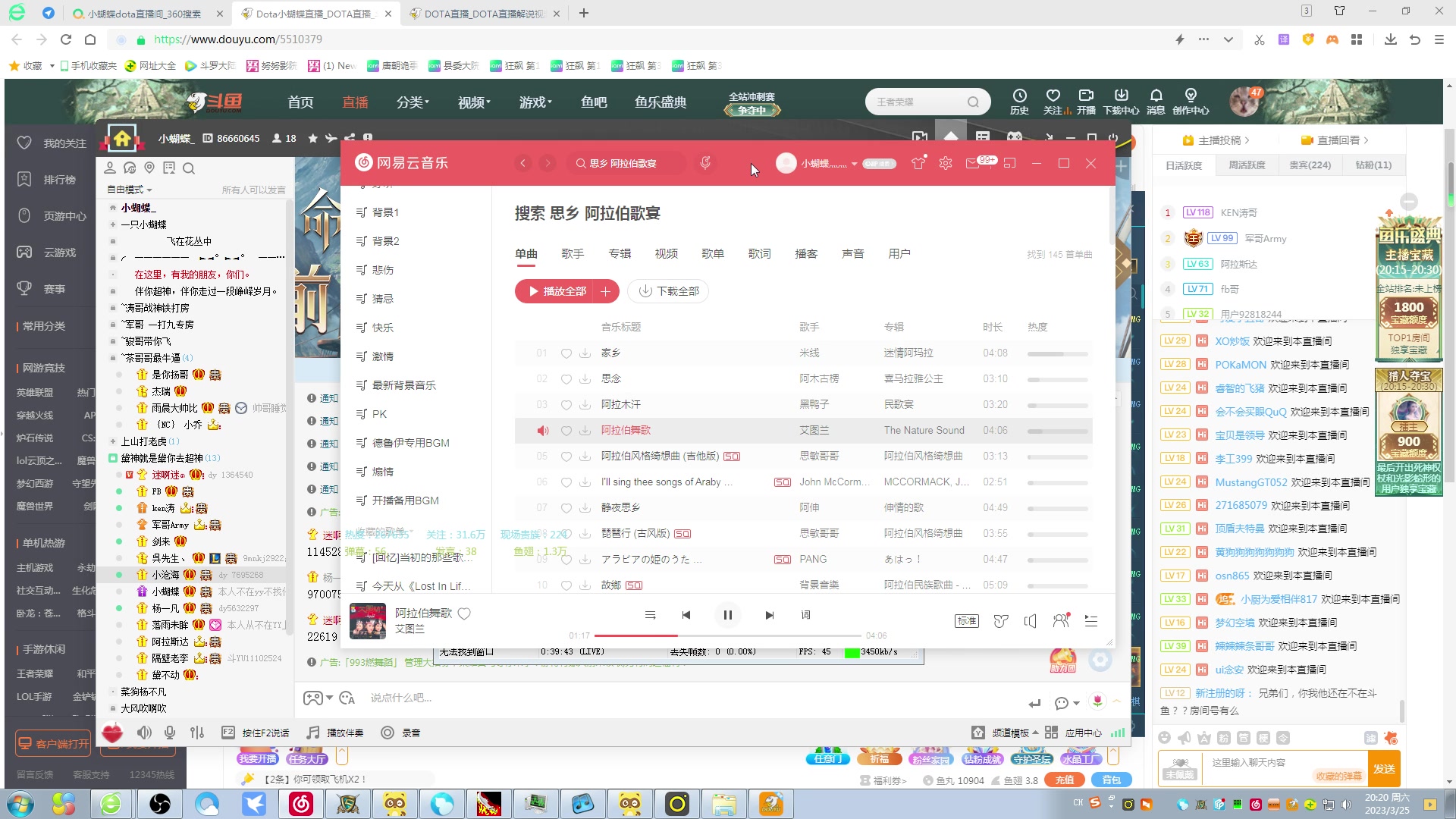The height and width of the screenshot is (819, 1456).
Task: Like the song 阿拉木汗 heart icon
Action: coord(566,405)
